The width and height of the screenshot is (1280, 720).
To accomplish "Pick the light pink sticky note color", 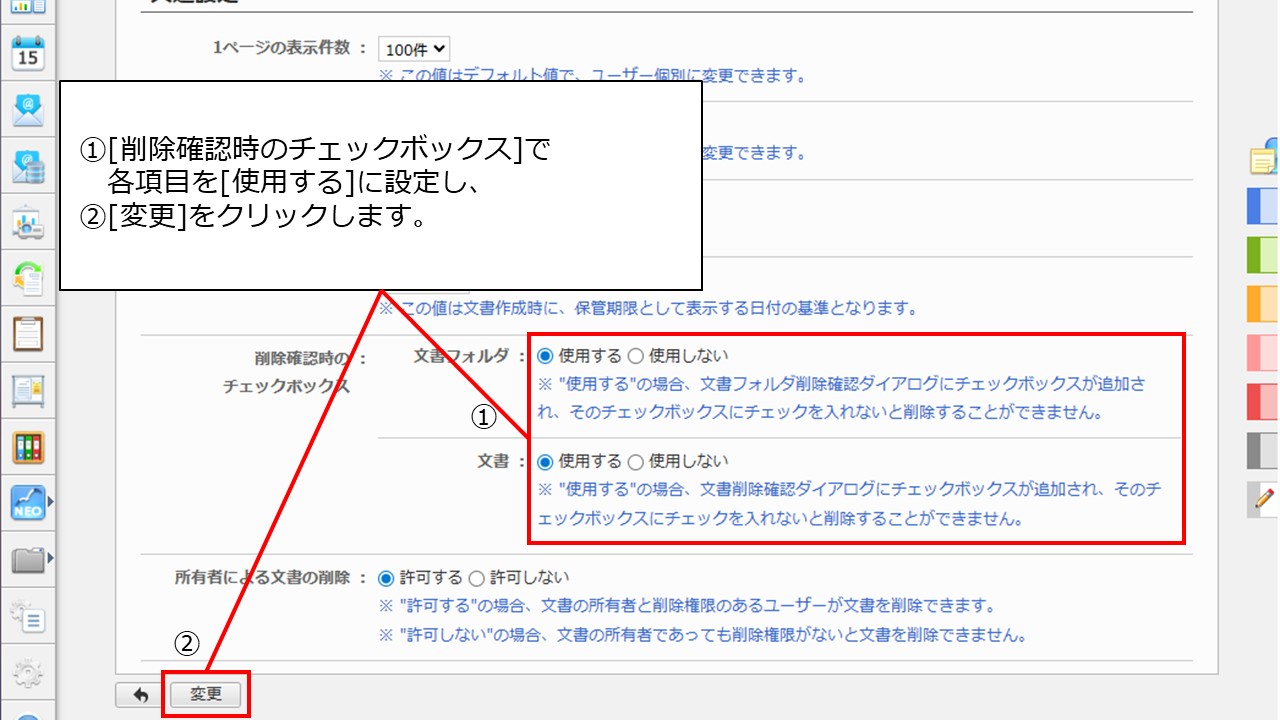I will click(1264, 353).
